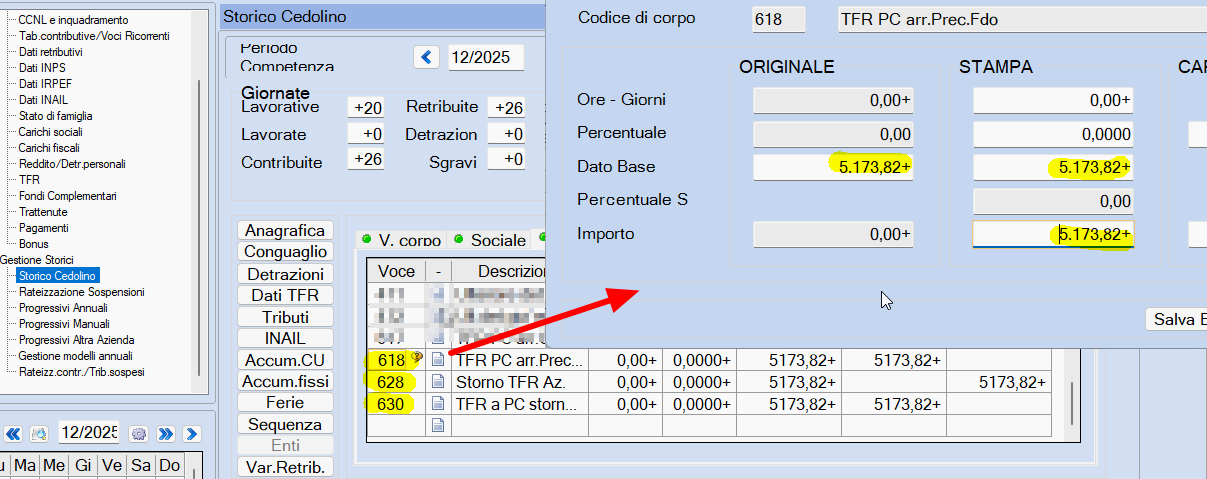The width and height of the screenshot is (1207, 479).
Task: Select Storico Cedolino in the tree
Action: pyautogui.click(x=58, y=276)
